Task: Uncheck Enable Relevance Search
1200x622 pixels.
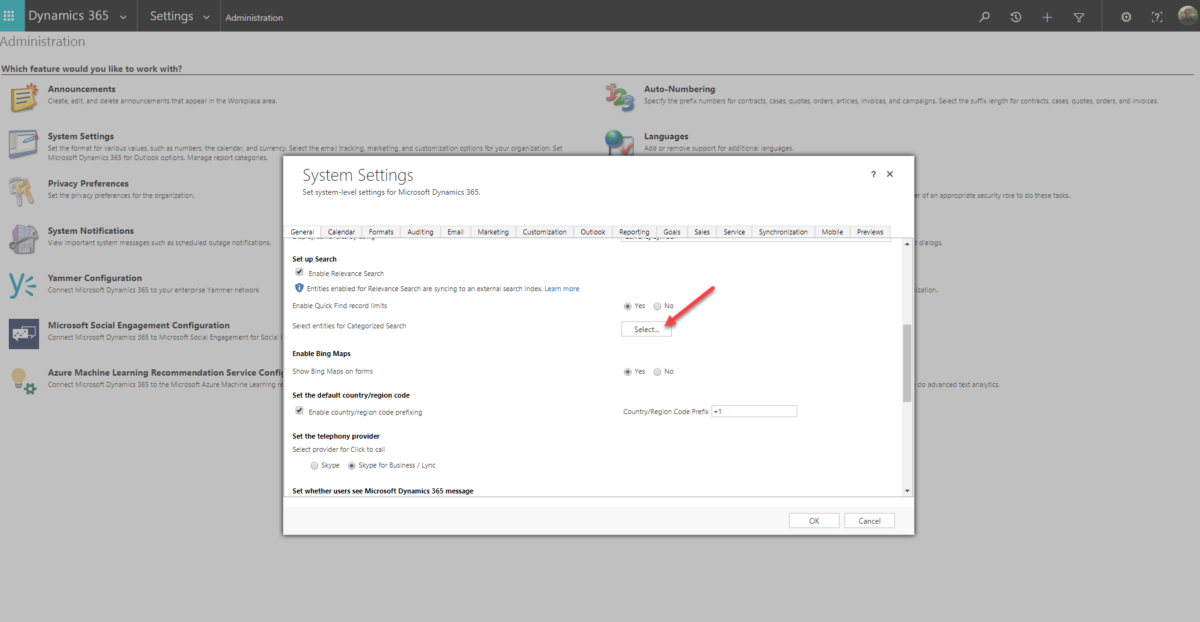Action: pos(297,272)
